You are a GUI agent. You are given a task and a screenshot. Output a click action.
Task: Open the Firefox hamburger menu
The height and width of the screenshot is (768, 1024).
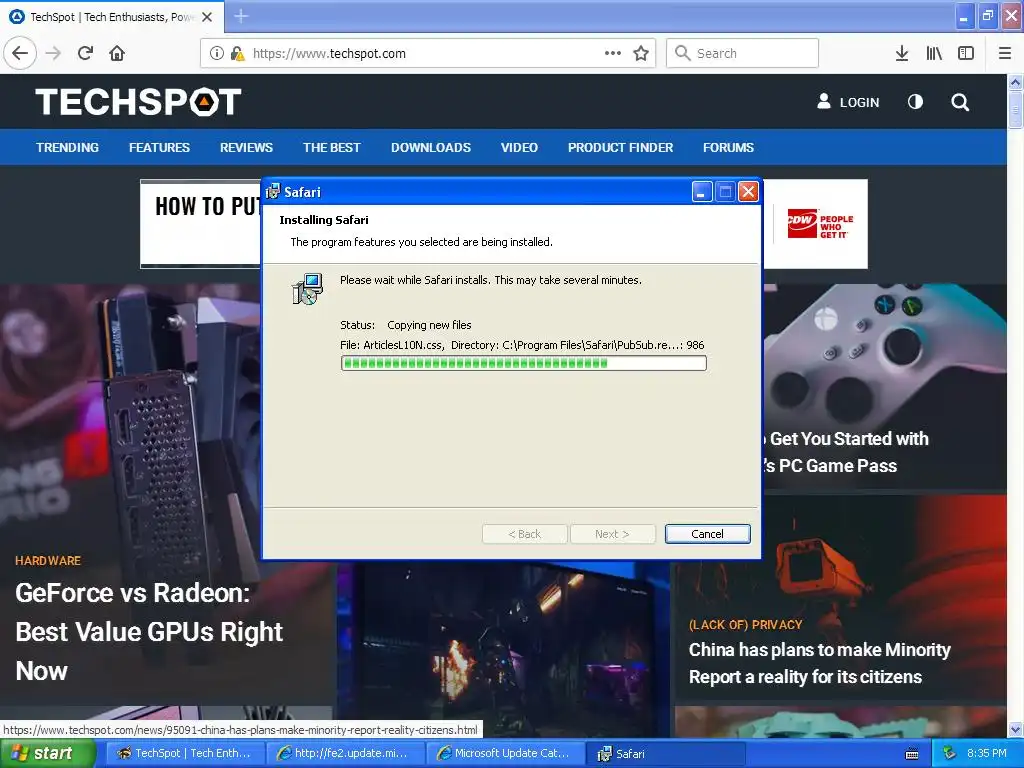(x=1004, y=53)
